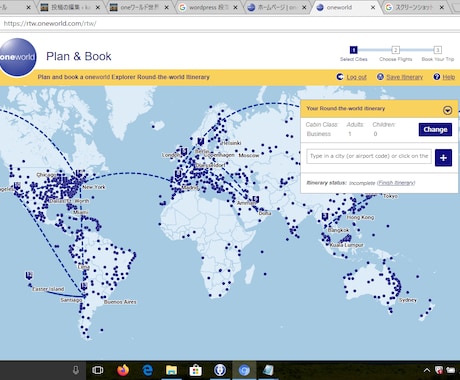The image size is (460, 380).
Task: Focus the city or airport code field
Action: coord(369,156)
